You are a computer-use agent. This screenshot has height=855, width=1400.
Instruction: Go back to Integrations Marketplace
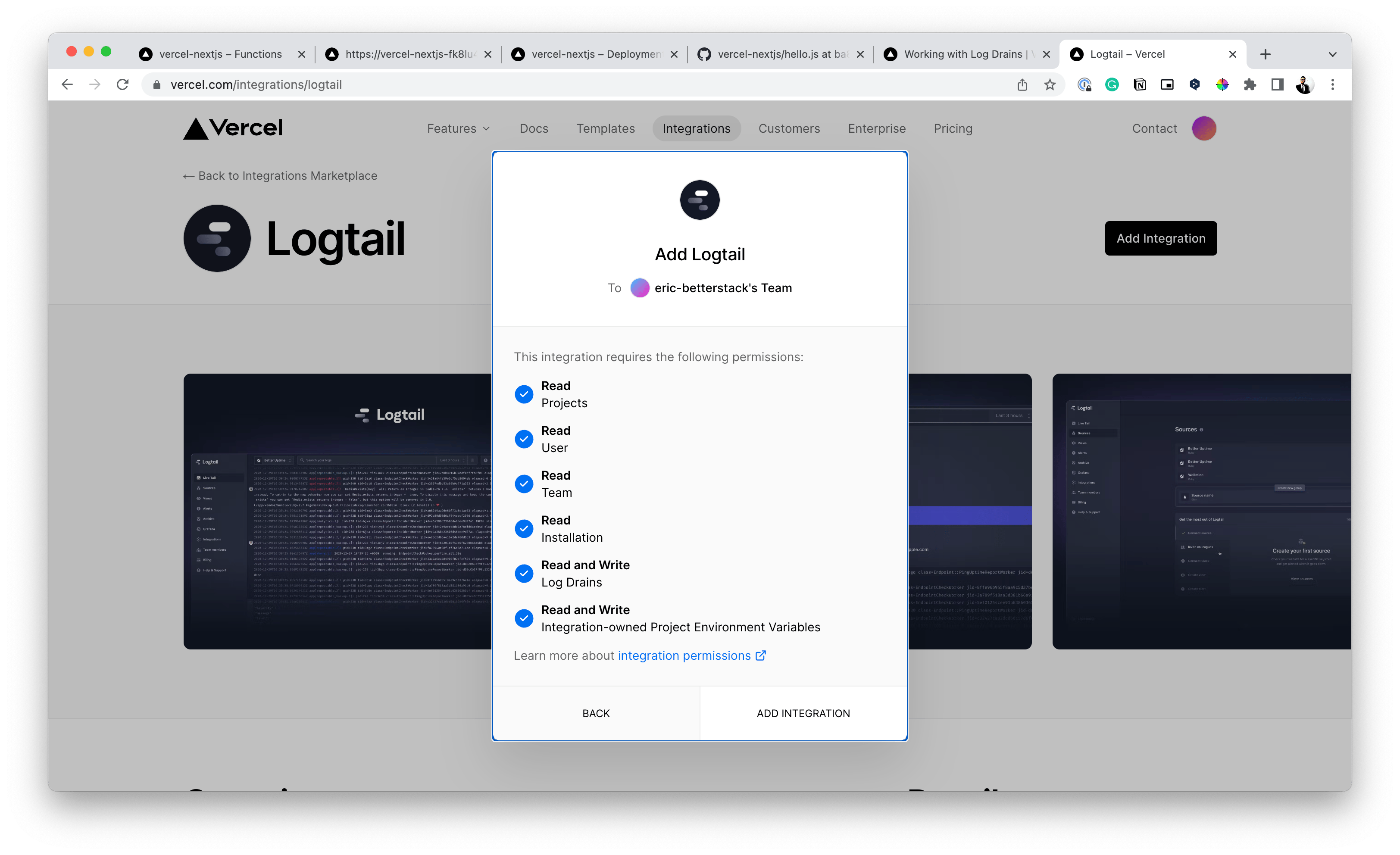pos(280,176)
